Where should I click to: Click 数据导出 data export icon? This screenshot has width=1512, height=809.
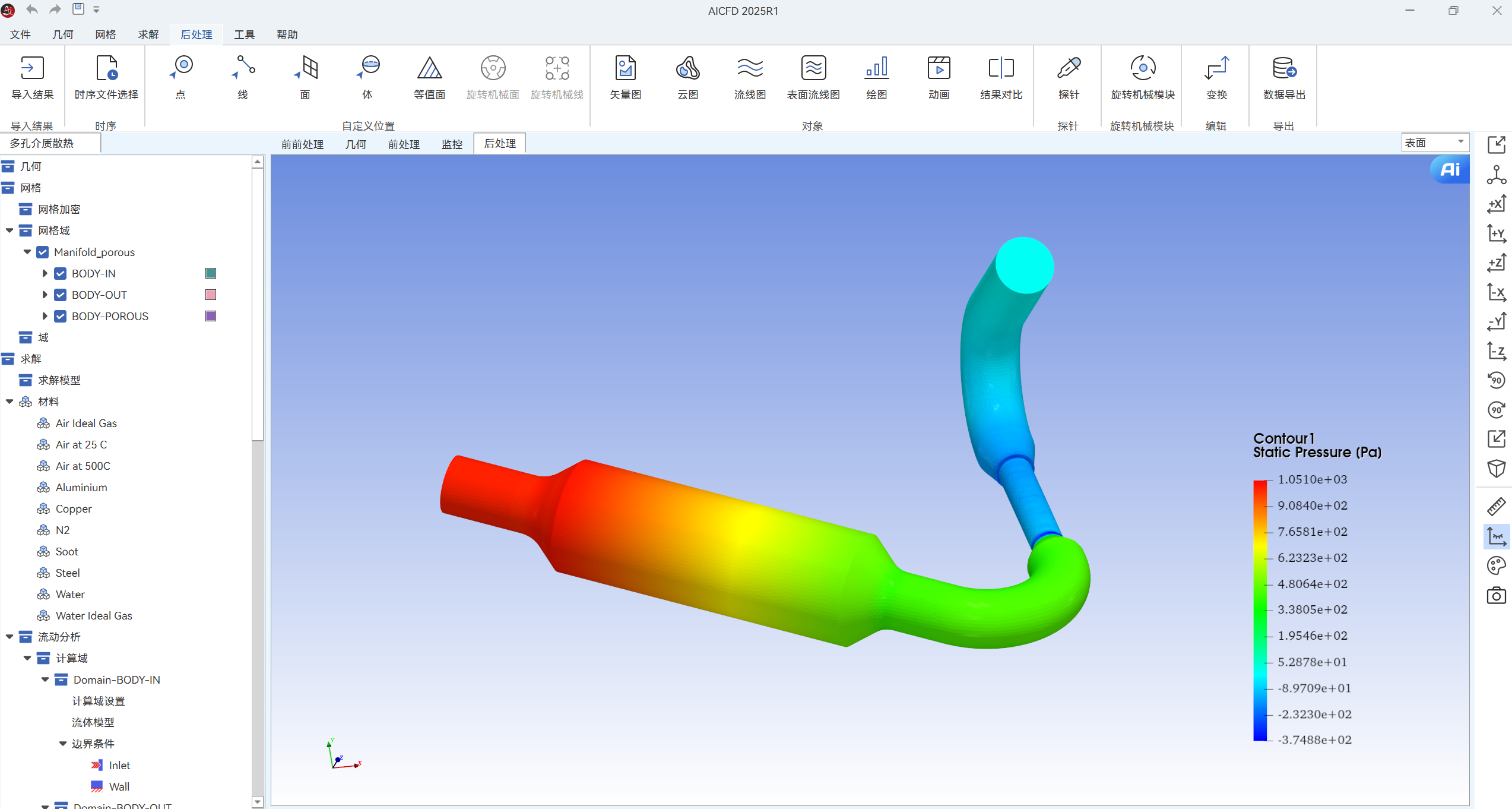coord(1284,78)
